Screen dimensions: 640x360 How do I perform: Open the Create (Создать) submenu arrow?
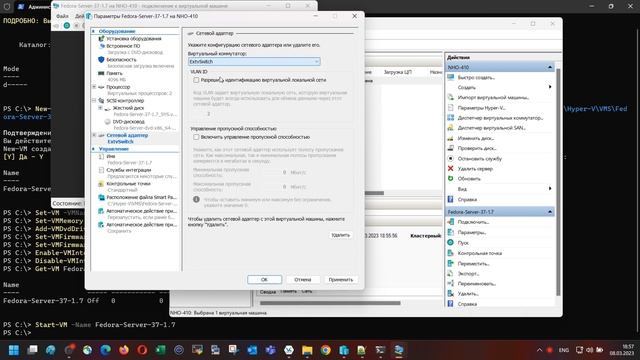click(x=550, y=87)
